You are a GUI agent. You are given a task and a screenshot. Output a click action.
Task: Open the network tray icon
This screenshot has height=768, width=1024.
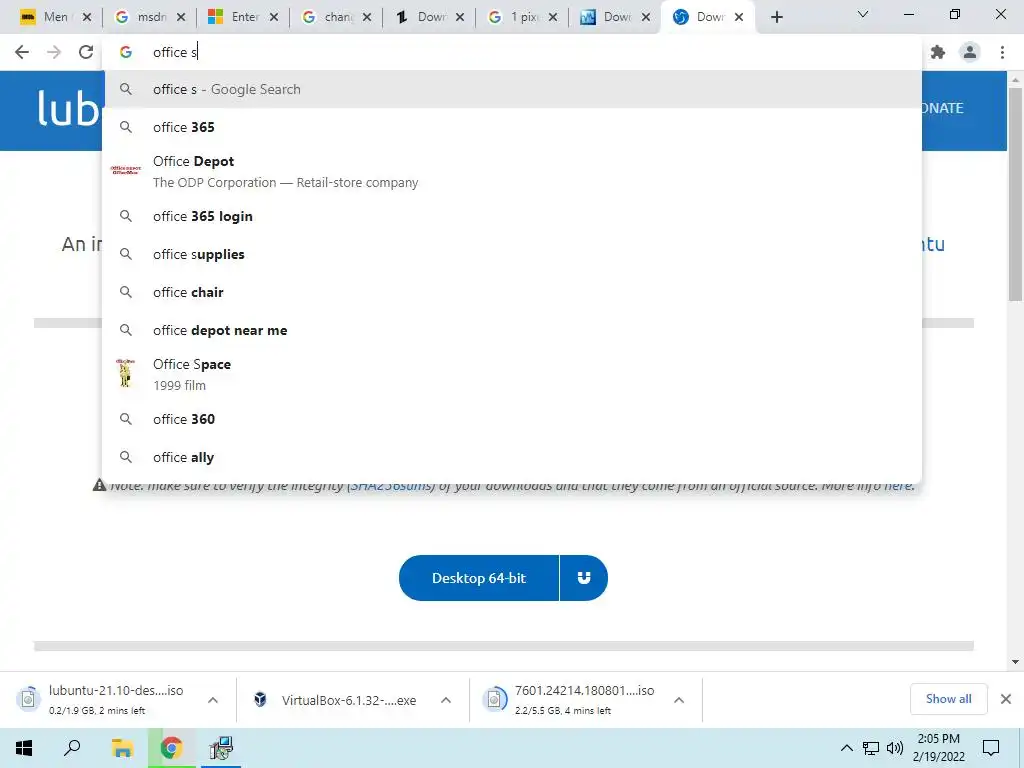coord(871,748)
